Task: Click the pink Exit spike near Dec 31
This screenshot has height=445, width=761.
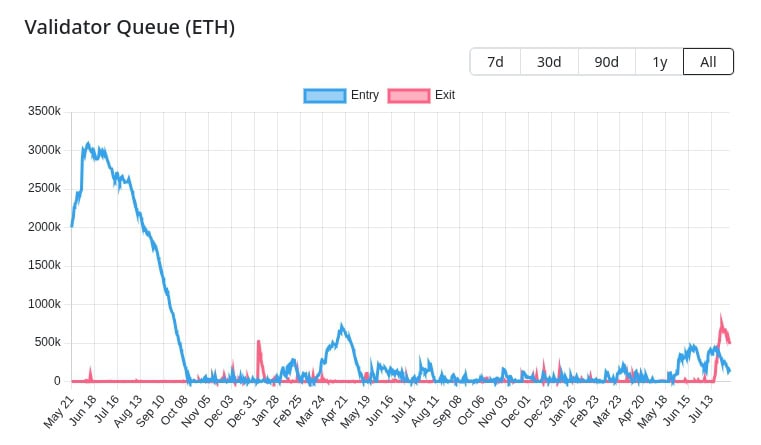Action: coord(259,342)
